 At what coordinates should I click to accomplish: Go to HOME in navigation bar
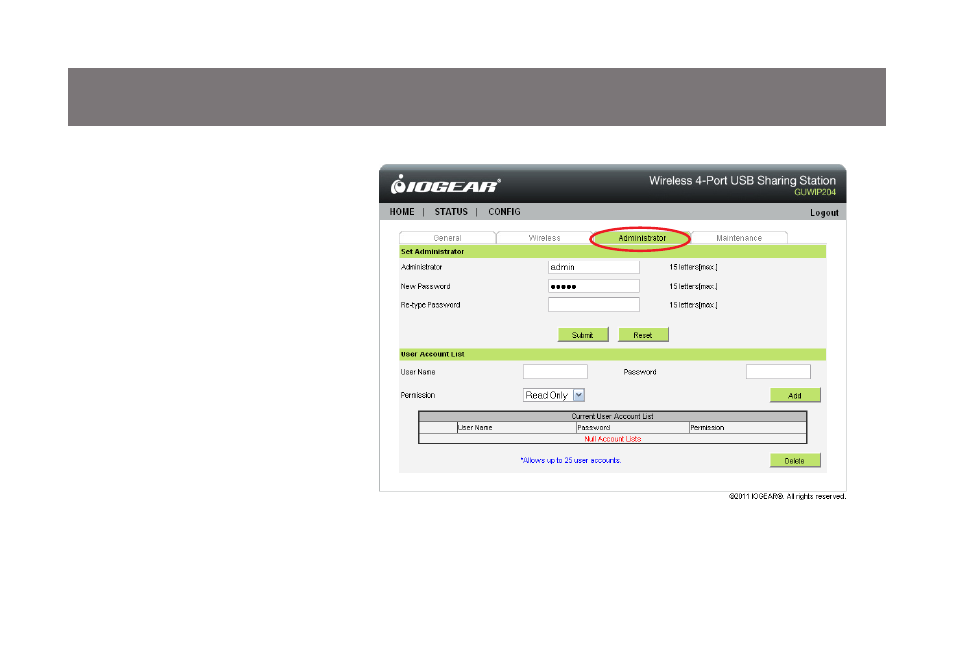point(402,212)
